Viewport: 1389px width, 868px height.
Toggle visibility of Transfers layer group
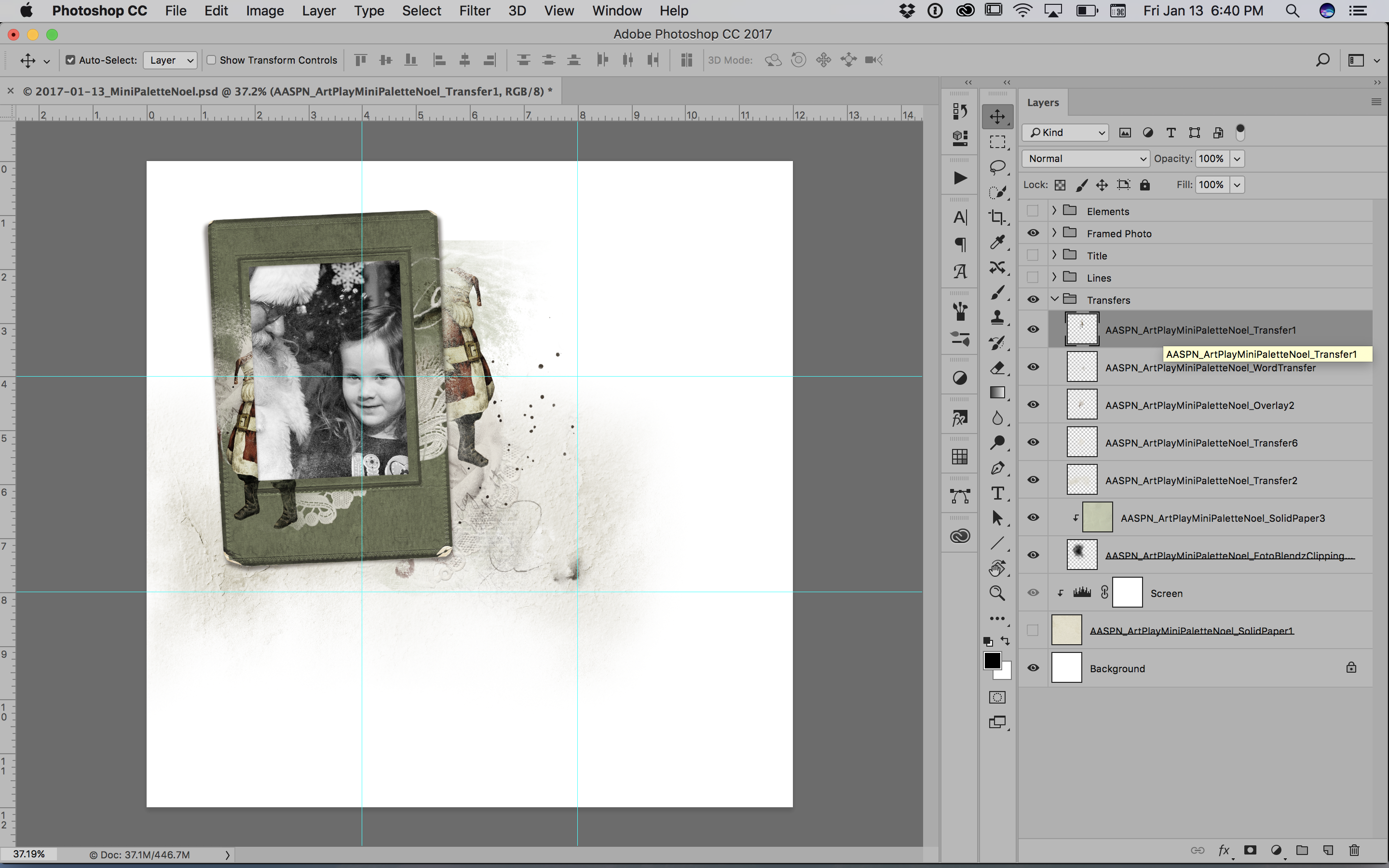[x=1034, y=299]
